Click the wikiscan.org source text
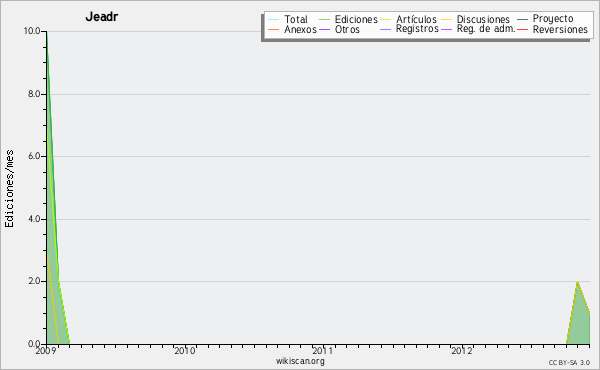The width and height of the screenshot is (600, 370). (300, 360)
